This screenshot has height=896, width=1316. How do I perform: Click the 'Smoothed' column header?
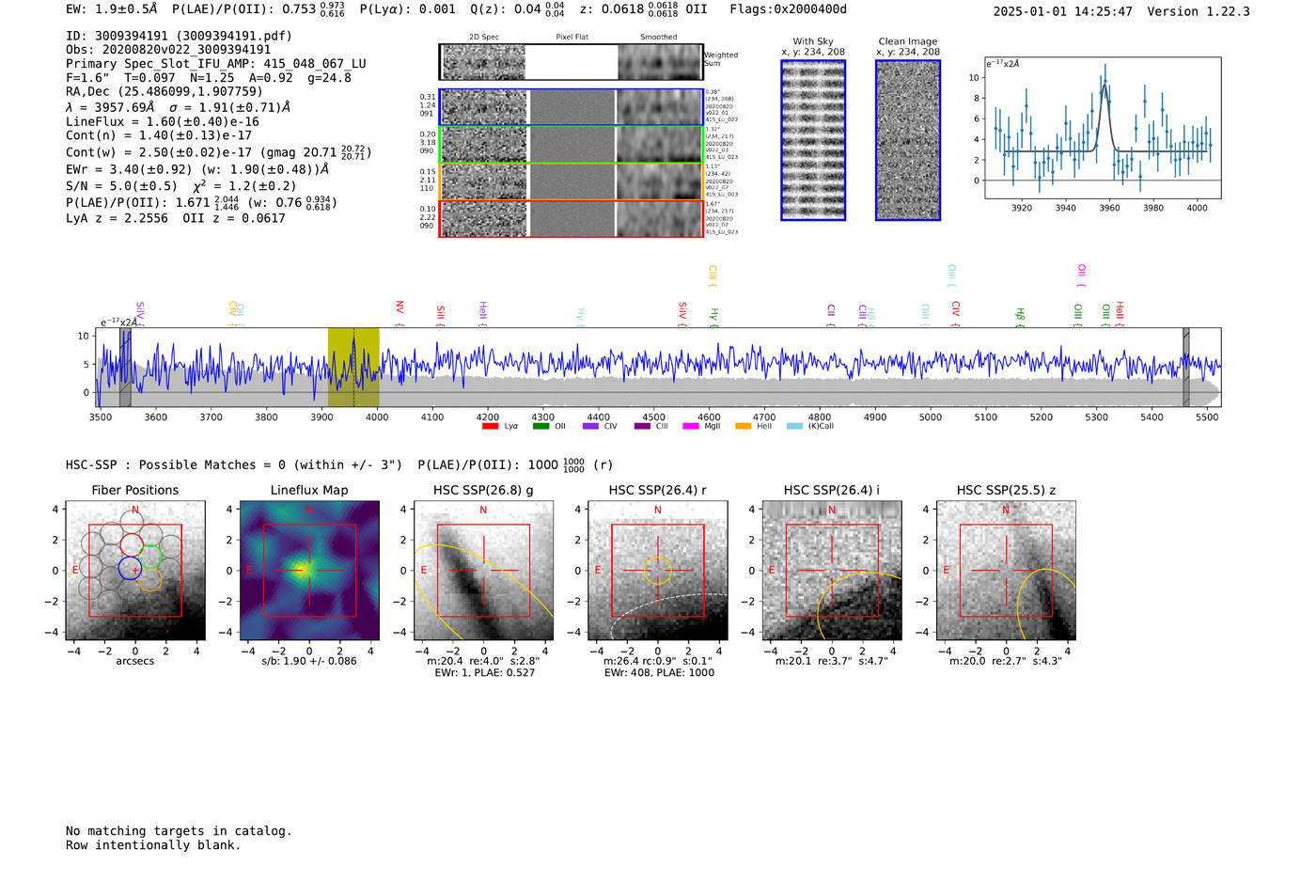659,38
